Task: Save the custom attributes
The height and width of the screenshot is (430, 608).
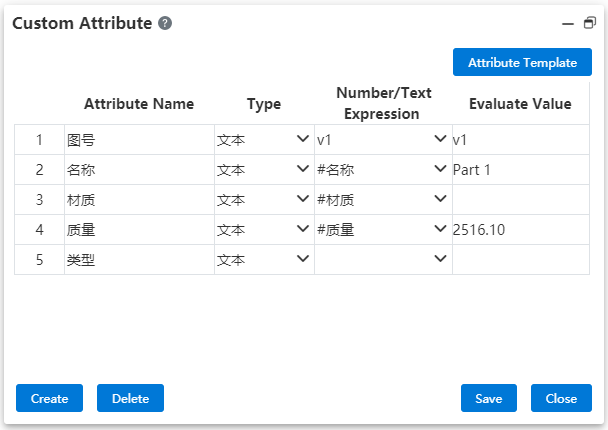Action: pyautogui.click(x=489, y=398)
